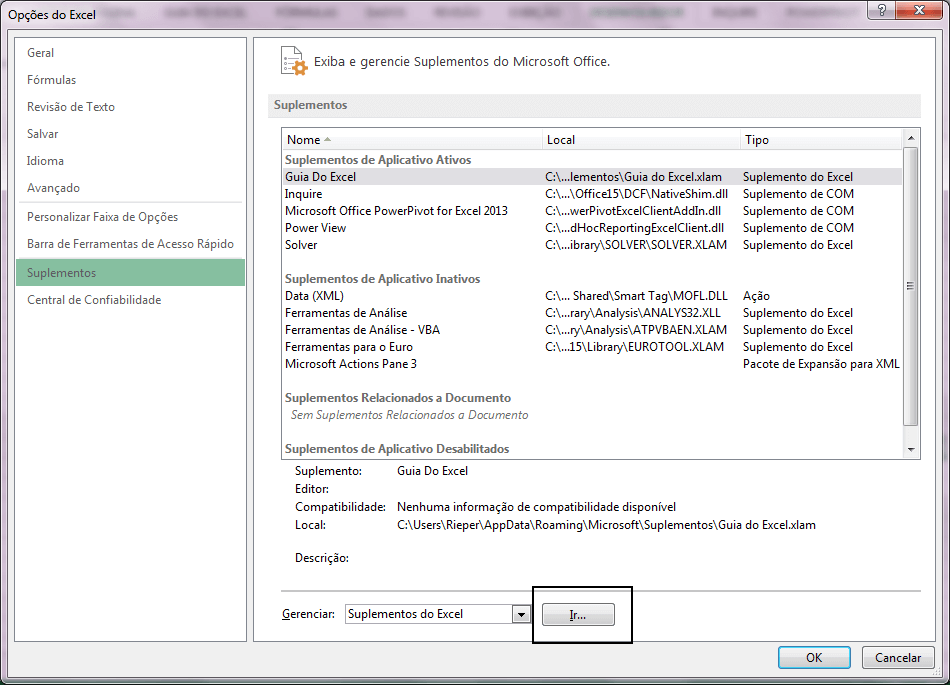Open the Geral settings page
Viewport: 950px width, 685px height.
click(x=40, y=52)
